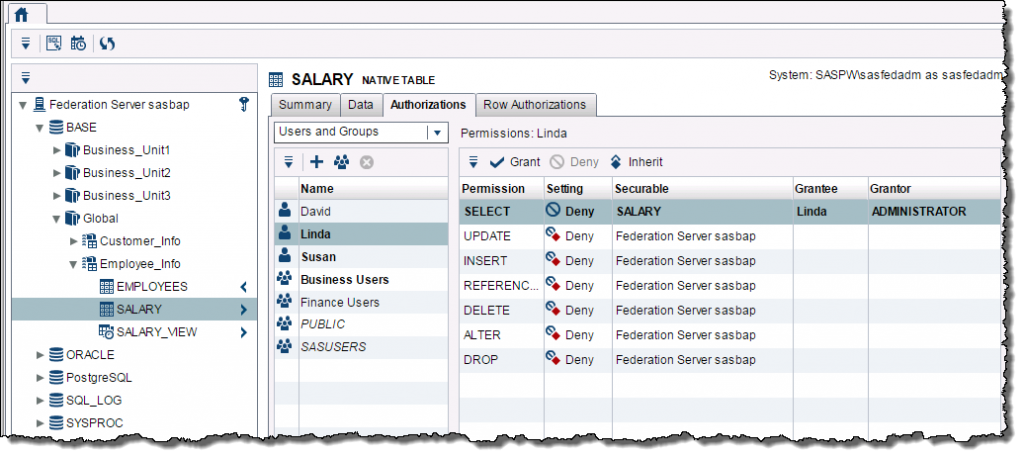
Task: Click the remove icon in users toolbar
Action: 367,161
